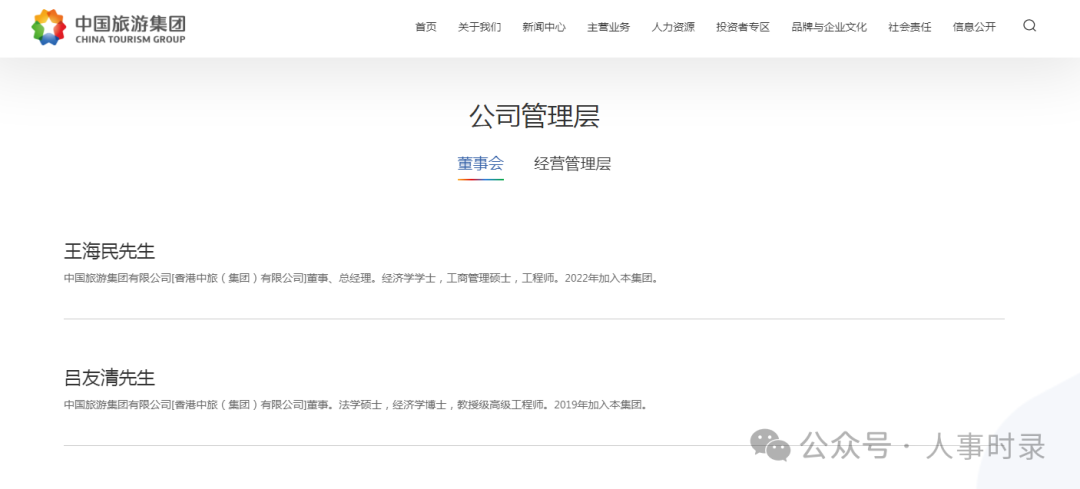Select the name 王海民先生
This screenshot has height=489, width=1080.
click(x=110, y=251)
